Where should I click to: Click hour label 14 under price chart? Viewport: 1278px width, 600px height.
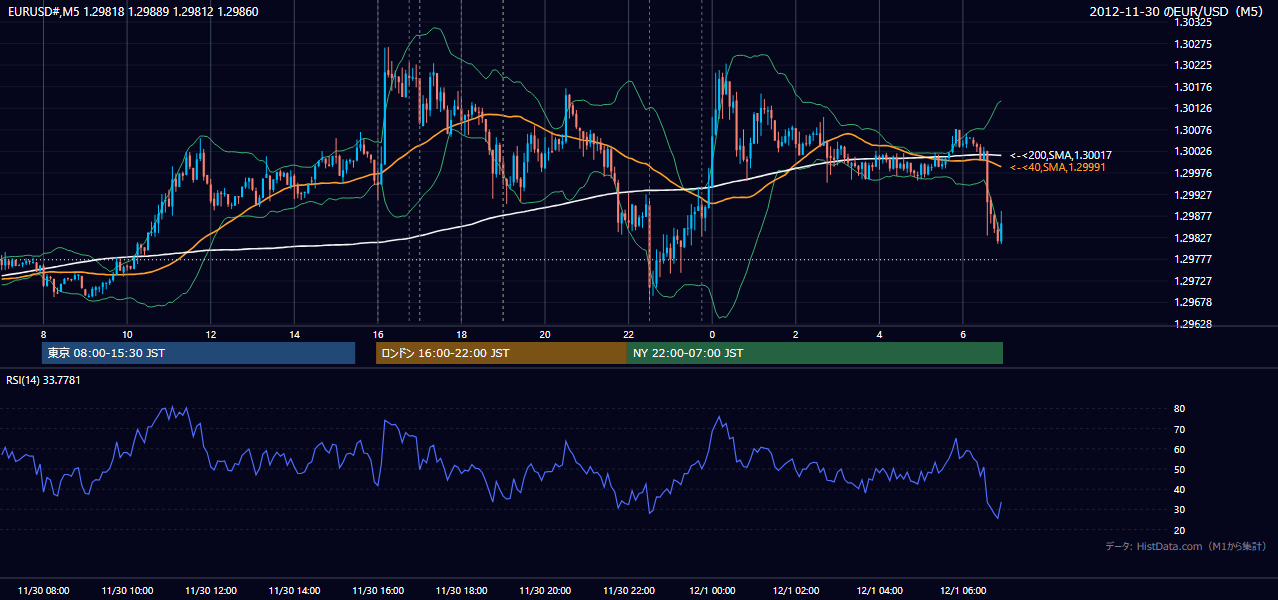pyautogui.click(x=294, y=334)
